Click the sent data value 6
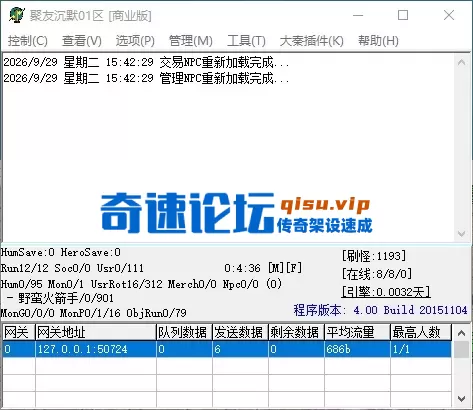The image size is (473, 410). pos(240,349)
